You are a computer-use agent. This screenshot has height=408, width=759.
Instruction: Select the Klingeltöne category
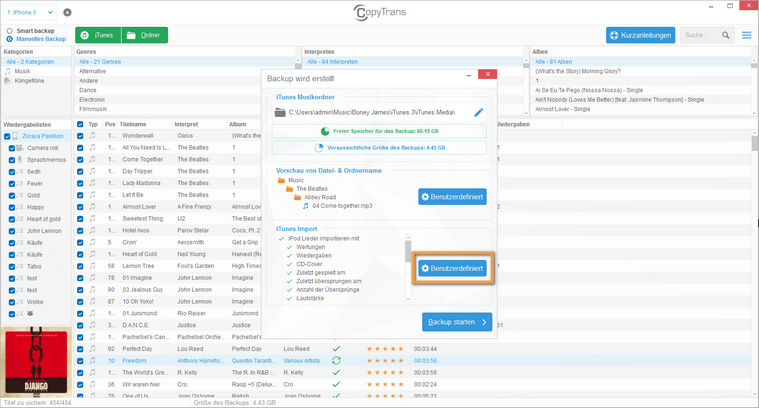coord(29,81)
